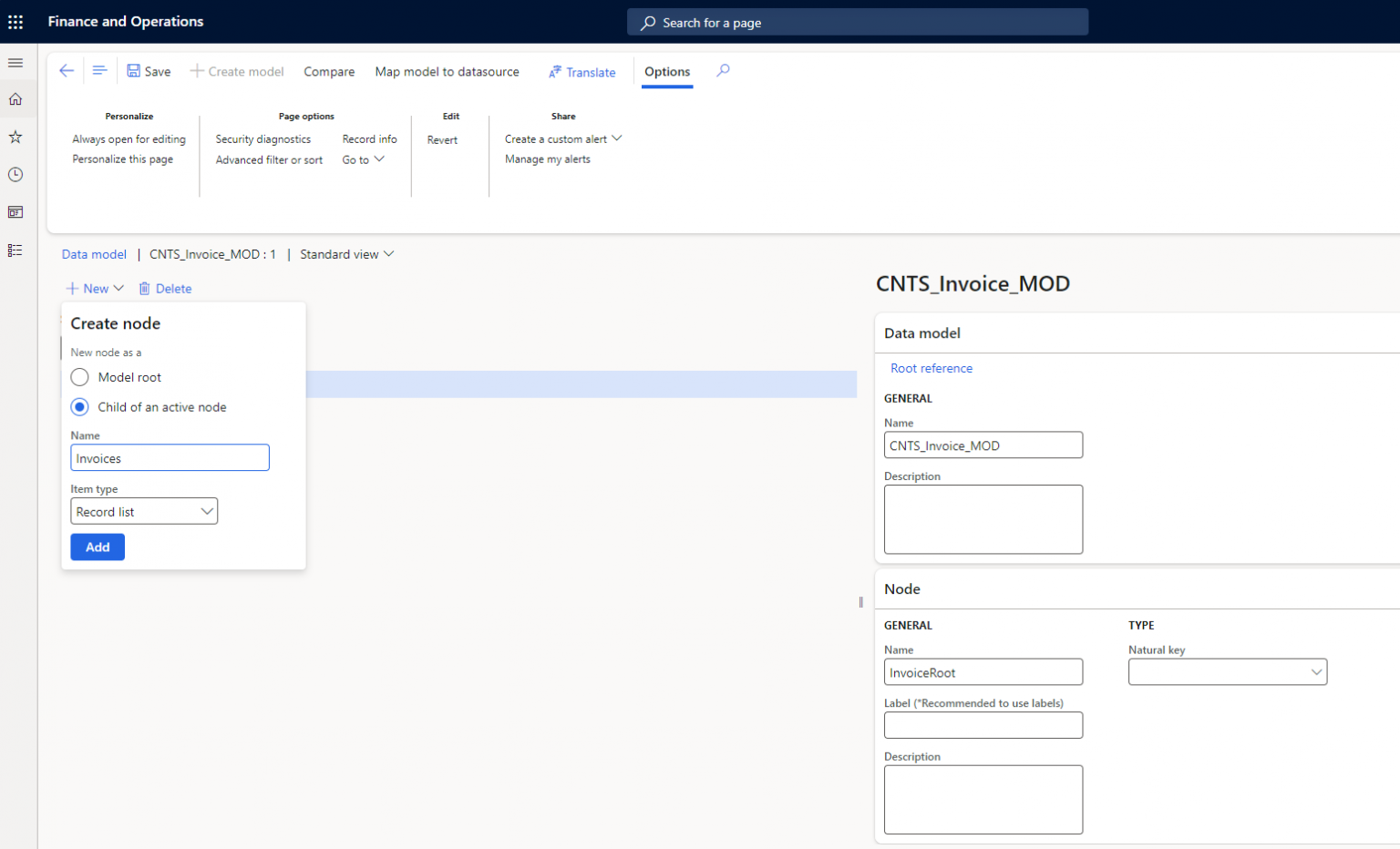Image resolution: width=1400 pixels, height=849 pixels.
Task: Open the Root reference link
Action: pos(932,368)
